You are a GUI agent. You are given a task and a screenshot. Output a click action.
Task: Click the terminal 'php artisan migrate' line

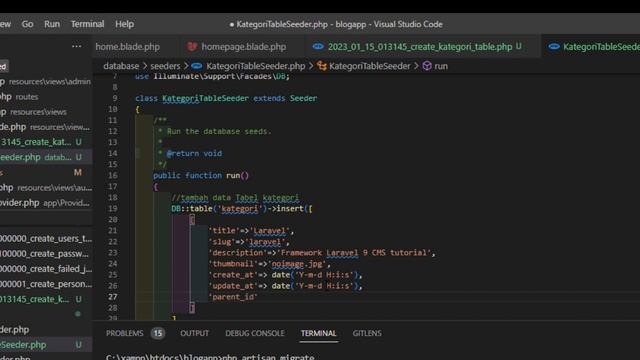point(210,357)
